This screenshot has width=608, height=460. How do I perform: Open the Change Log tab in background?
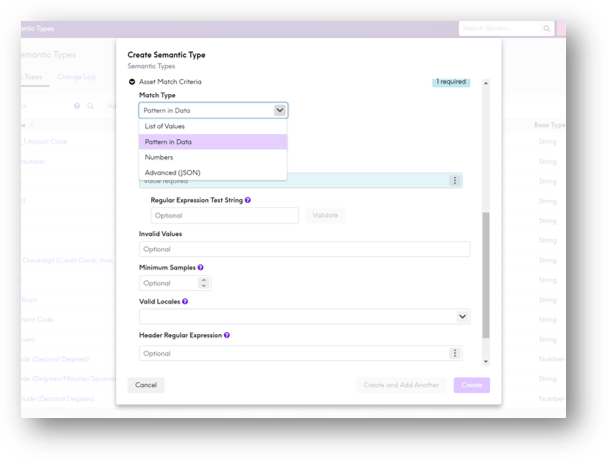point(76,77)
